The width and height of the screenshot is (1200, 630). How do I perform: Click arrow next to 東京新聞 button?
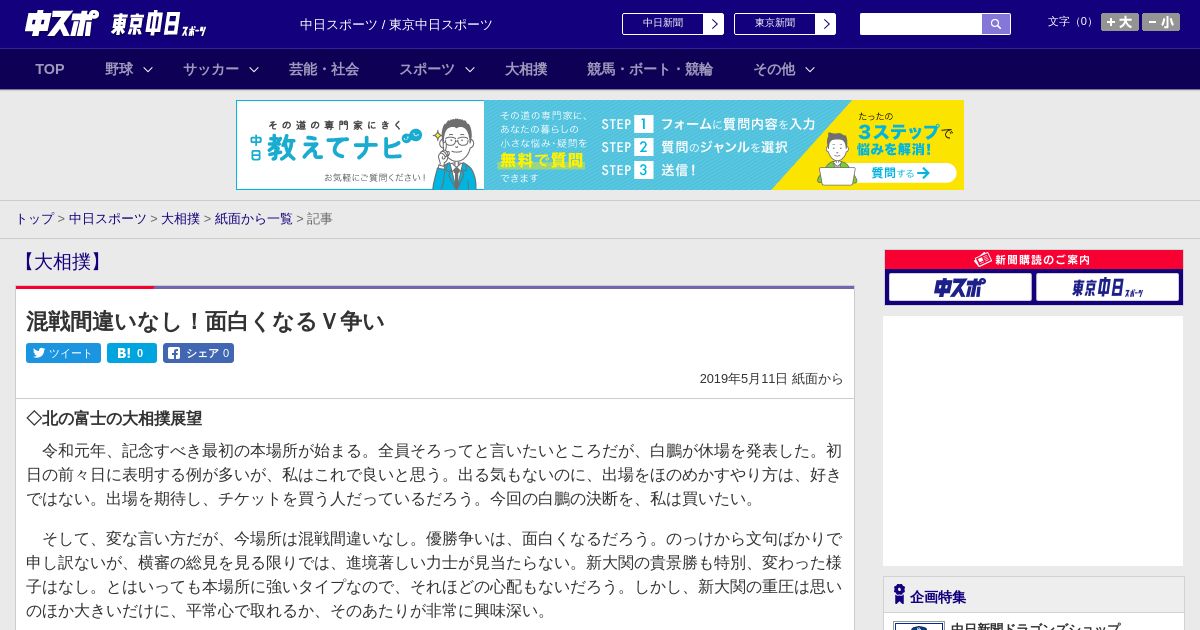click(x=826, y=24)
